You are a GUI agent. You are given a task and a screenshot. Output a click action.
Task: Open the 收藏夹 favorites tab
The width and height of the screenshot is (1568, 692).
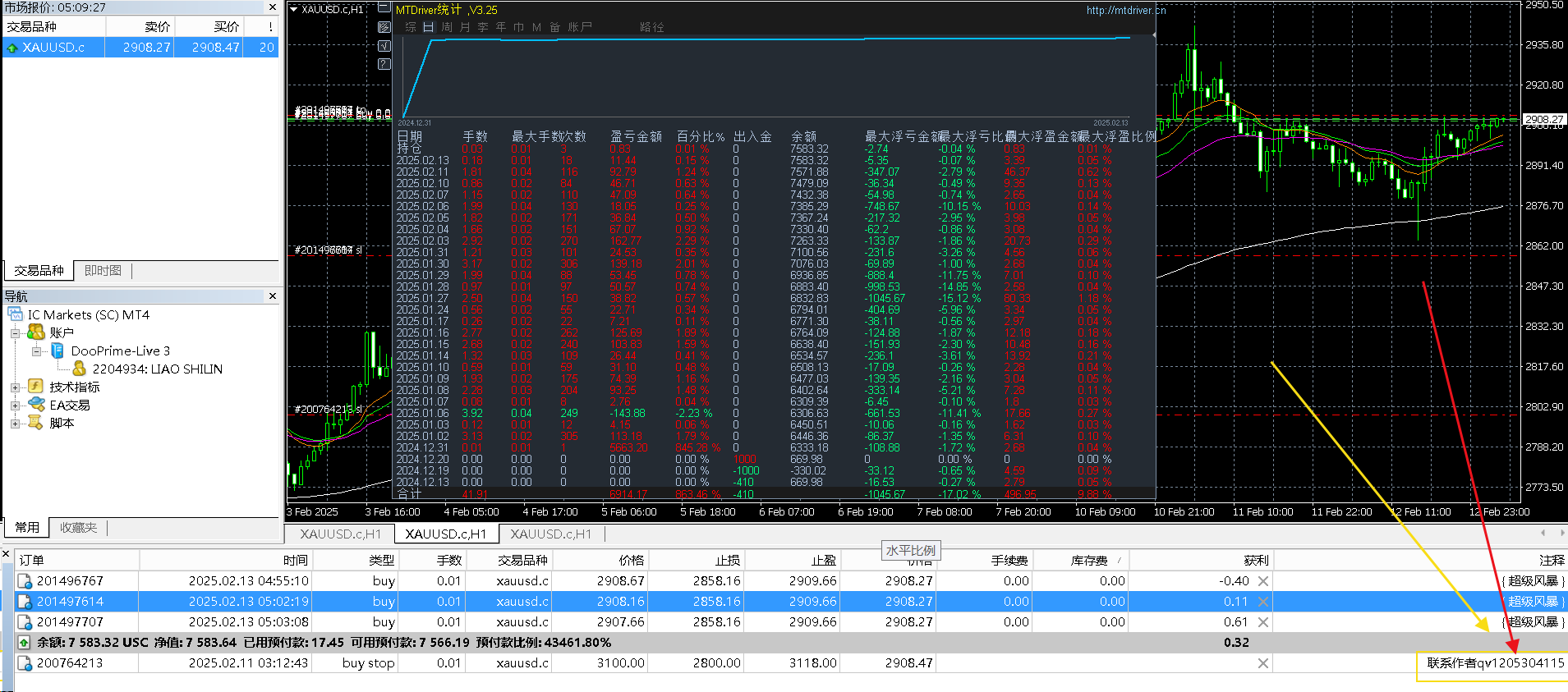(78, 528)
